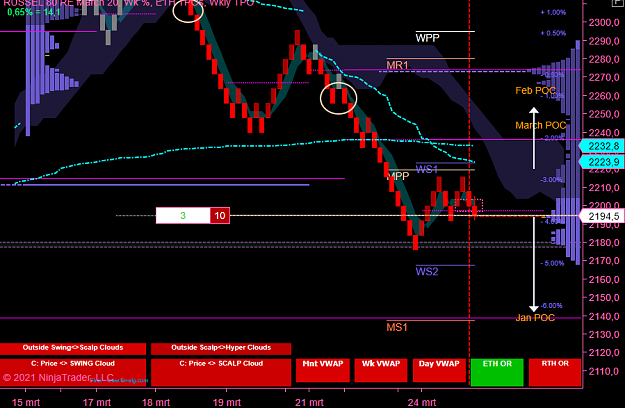Click the 19 mrt date label
This screenshot has width=625, height=408.
226,402
